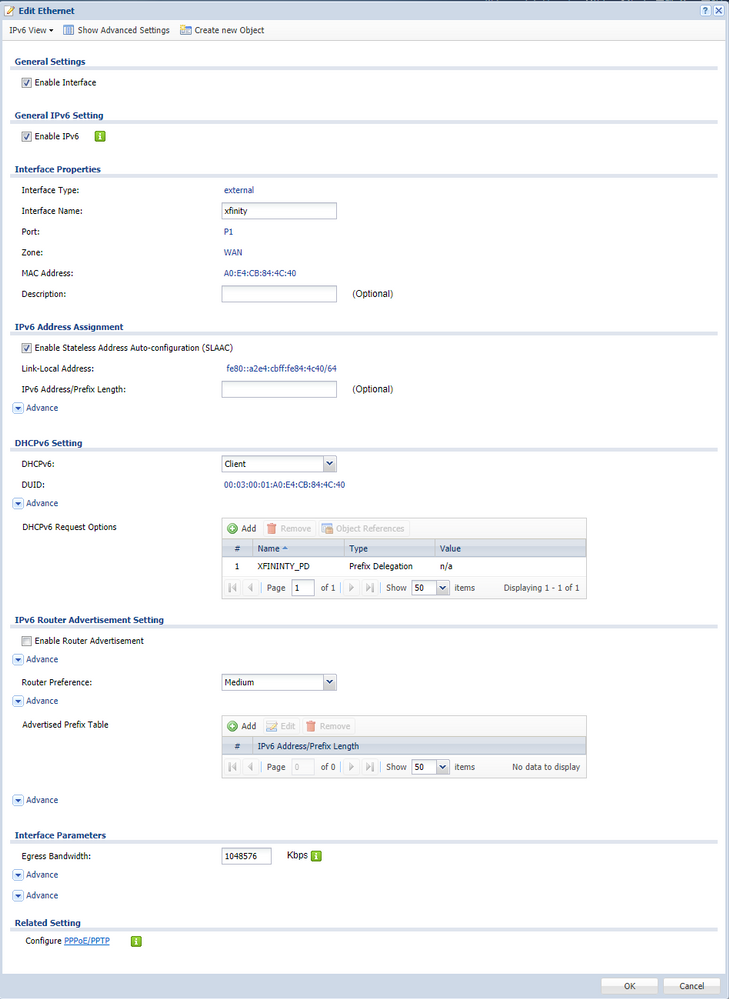Click the link-local address fe80::a2e4:cbff:fe84:4c40/64

point(282,368)
